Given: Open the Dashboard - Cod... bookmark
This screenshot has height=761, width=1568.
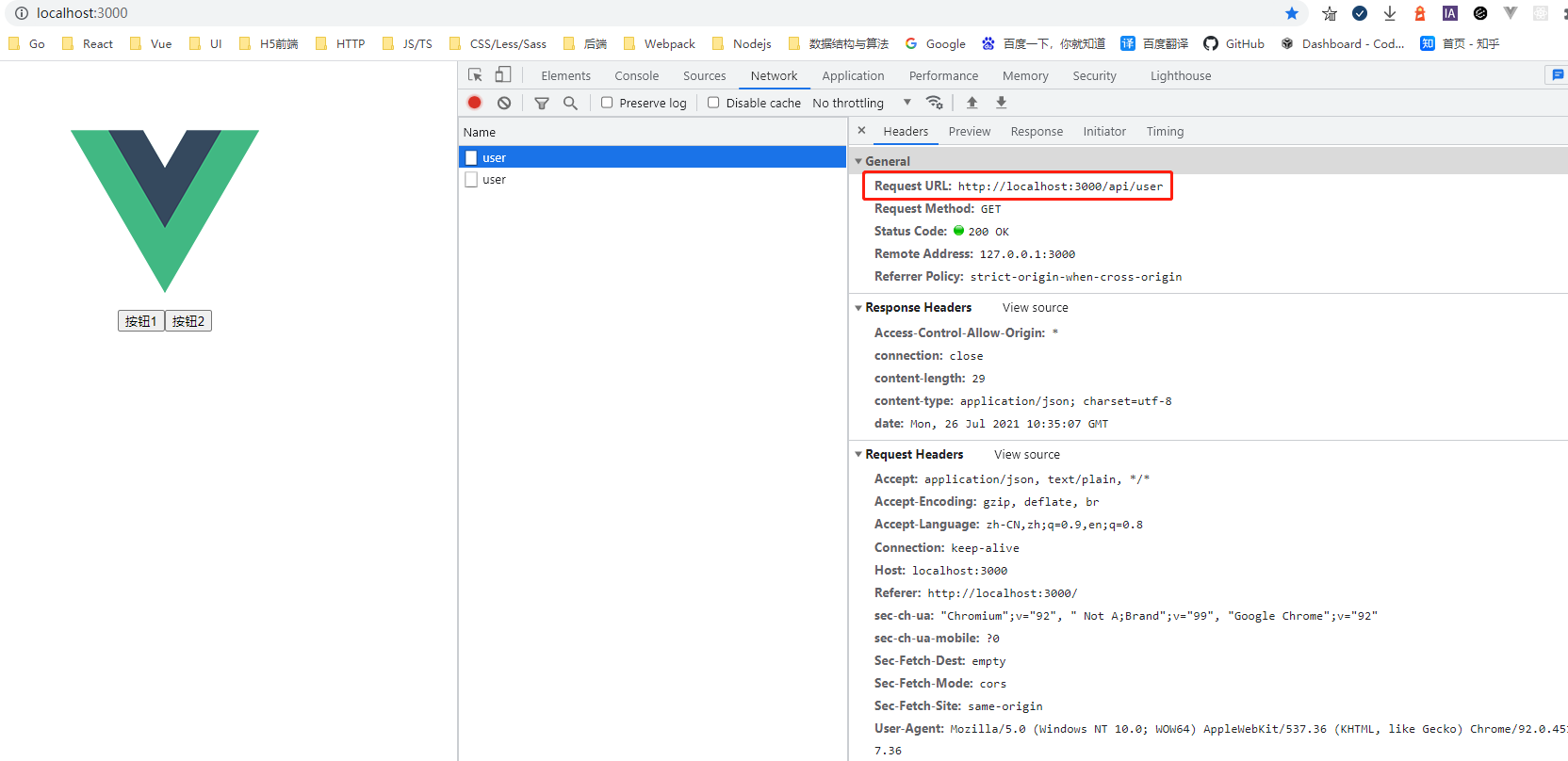Looking at the screenshot, I should pos(1342,43).
